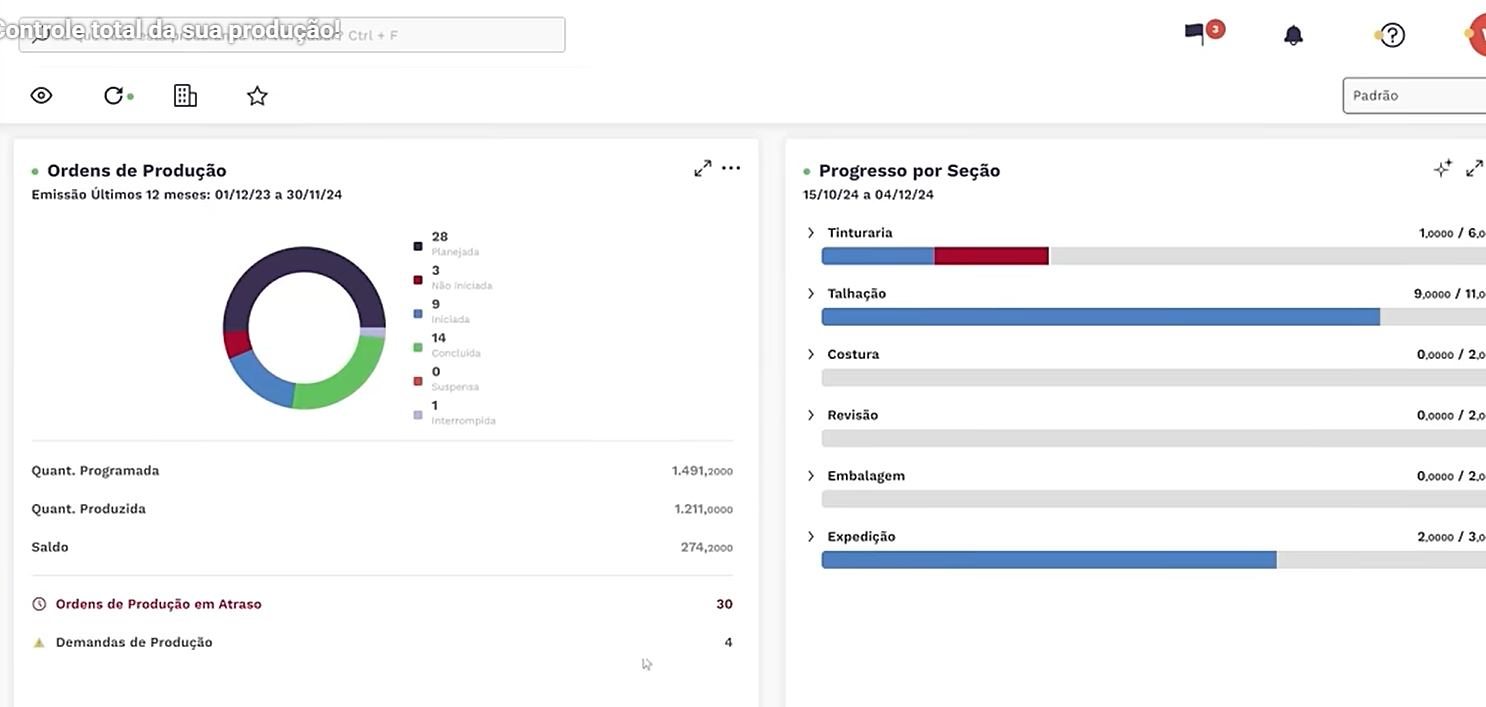Click the company building icon

[185, 96]
